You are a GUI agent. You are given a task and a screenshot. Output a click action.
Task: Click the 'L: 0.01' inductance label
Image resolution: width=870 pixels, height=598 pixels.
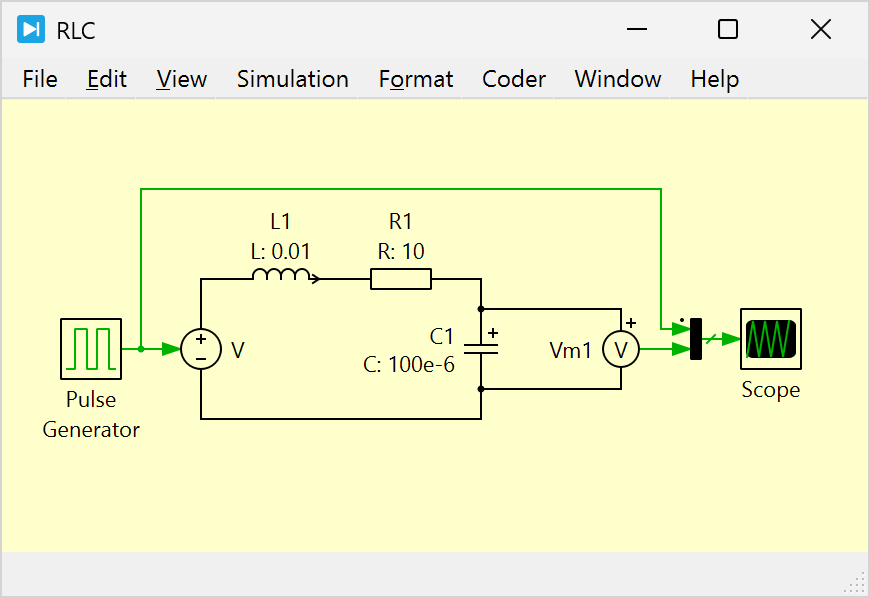pyautogui.click(x=281, y=252)
